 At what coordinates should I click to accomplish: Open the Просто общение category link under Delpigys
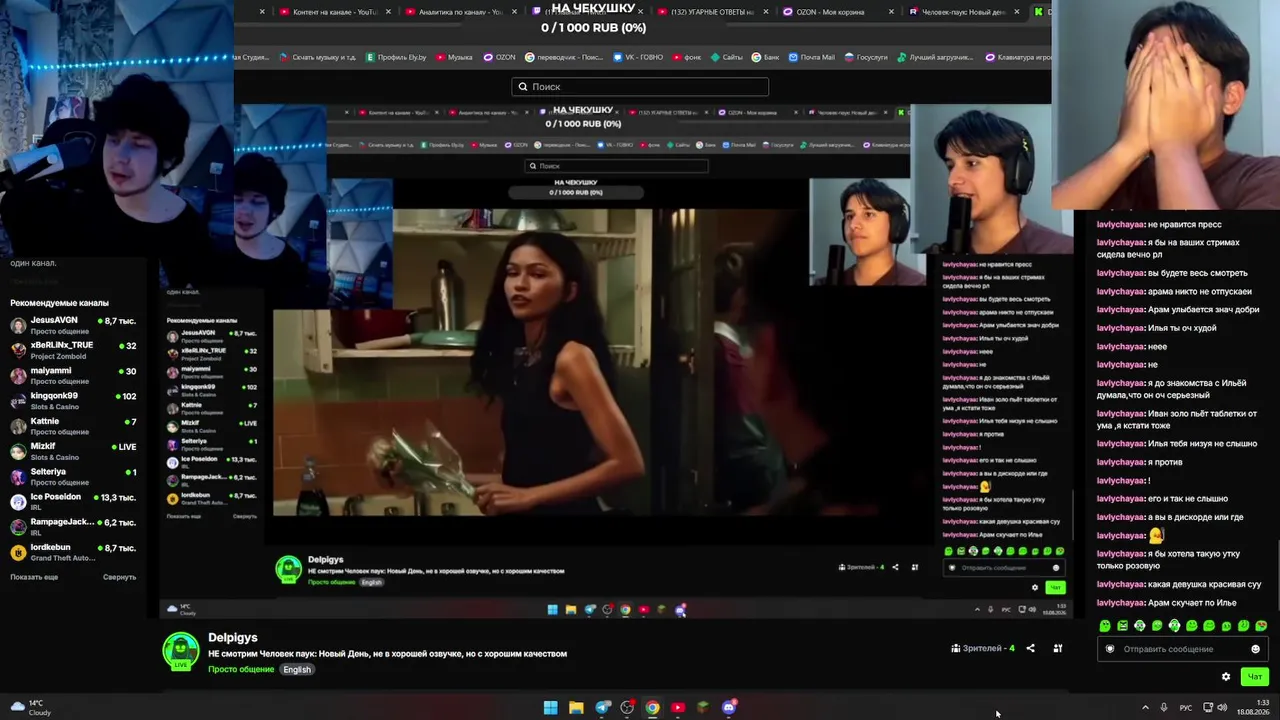(x=241, y=670)
